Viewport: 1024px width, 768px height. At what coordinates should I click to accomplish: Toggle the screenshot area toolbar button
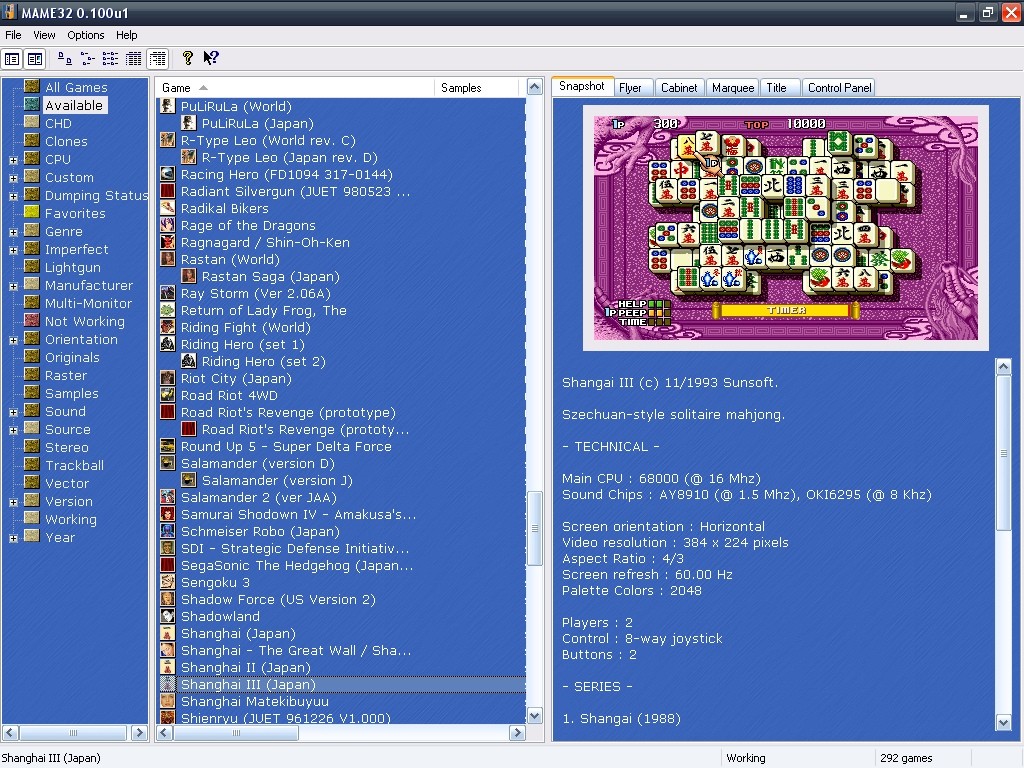35,59
